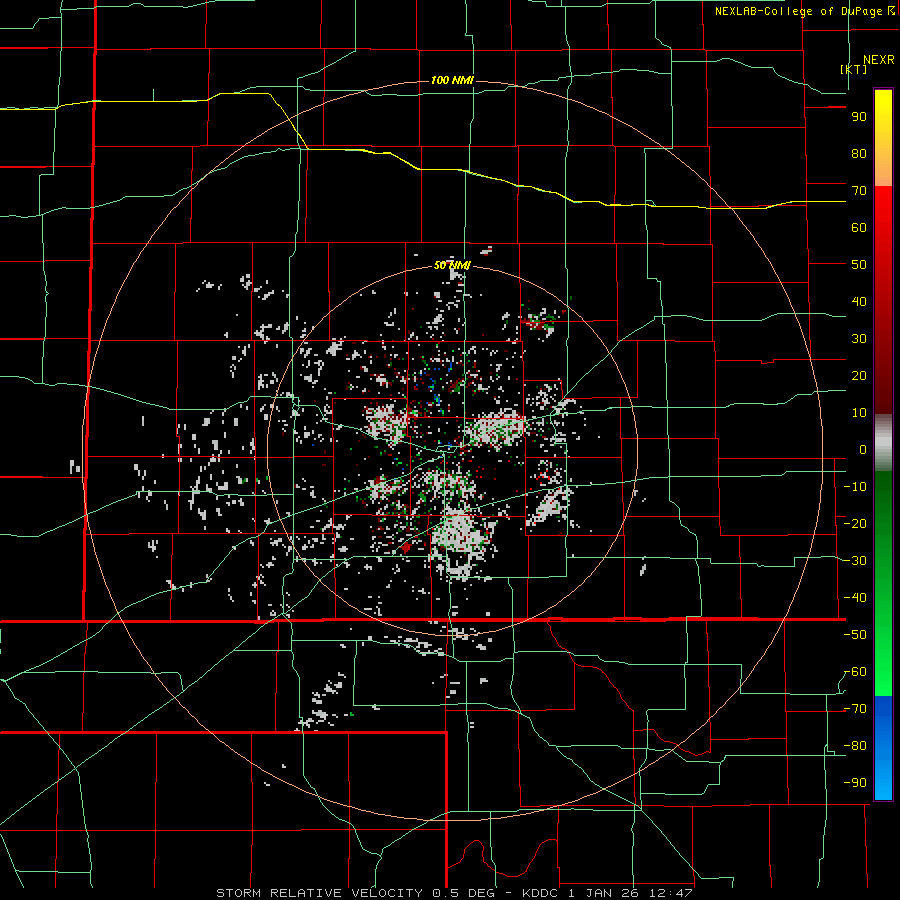Pick the gray zero band of color bar
Viewport: 900px width, 900px height.
[883, 443]
